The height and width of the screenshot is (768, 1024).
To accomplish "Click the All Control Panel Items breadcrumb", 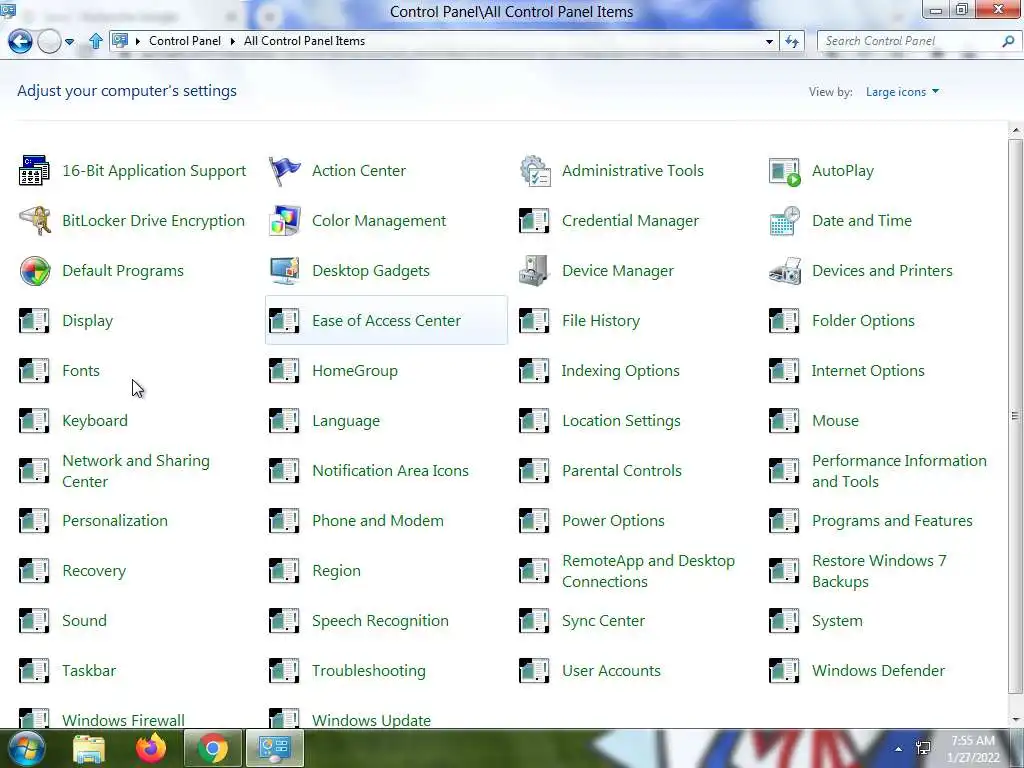I will (304, 40).
